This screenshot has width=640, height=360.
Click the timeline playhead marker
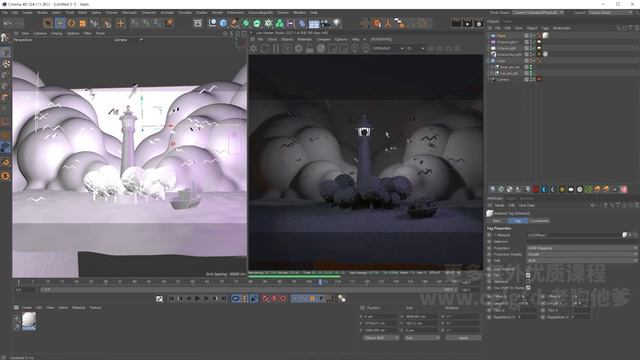pos(320,282)
